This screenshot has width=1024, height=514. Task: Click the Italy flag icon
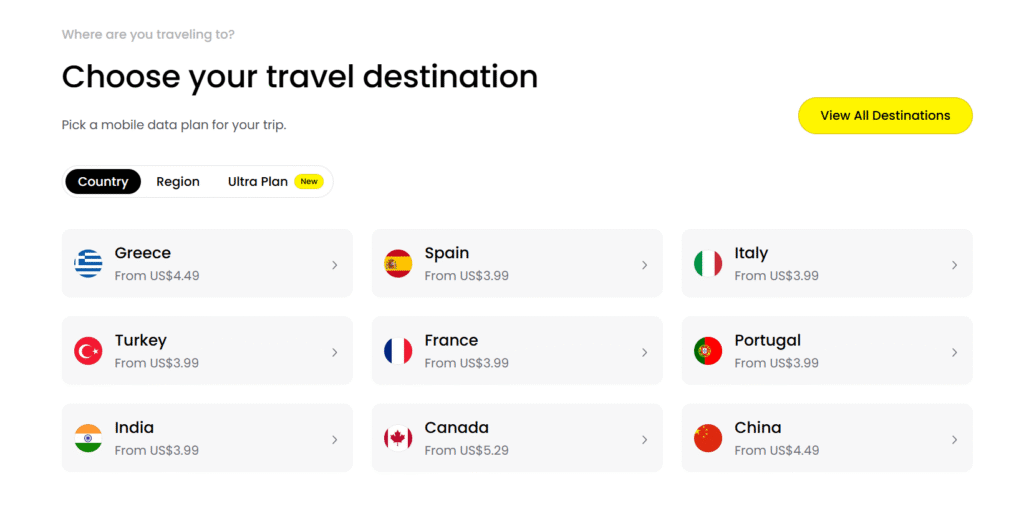(x=708, y=264)
